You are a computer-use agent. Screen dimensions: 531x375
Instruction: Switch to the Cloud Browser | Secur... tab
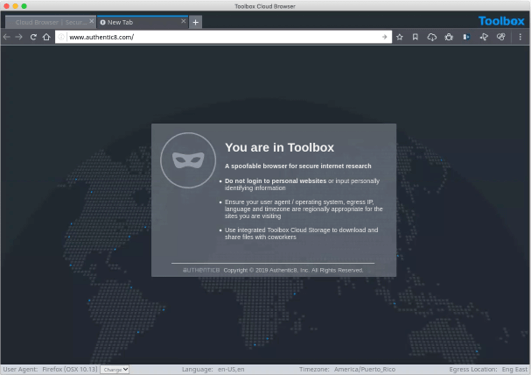click(50, 22)
